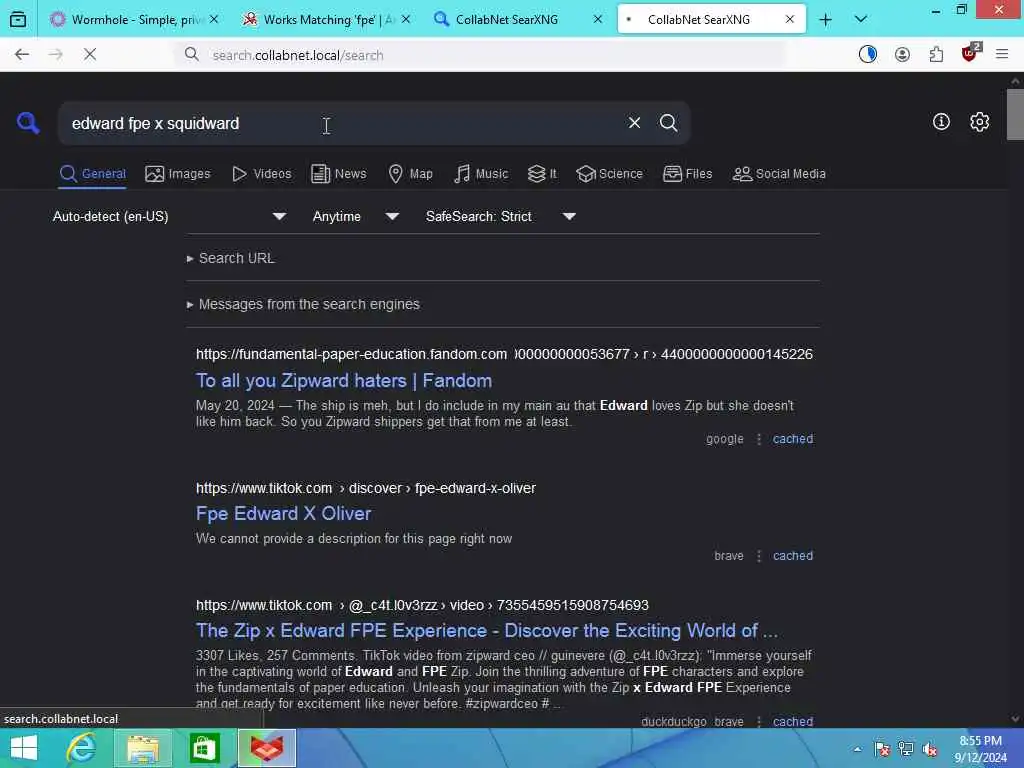Expand Messages from the search engines
The height and width of the screenshot is (768, 1024).
click(x=303, y=304)
